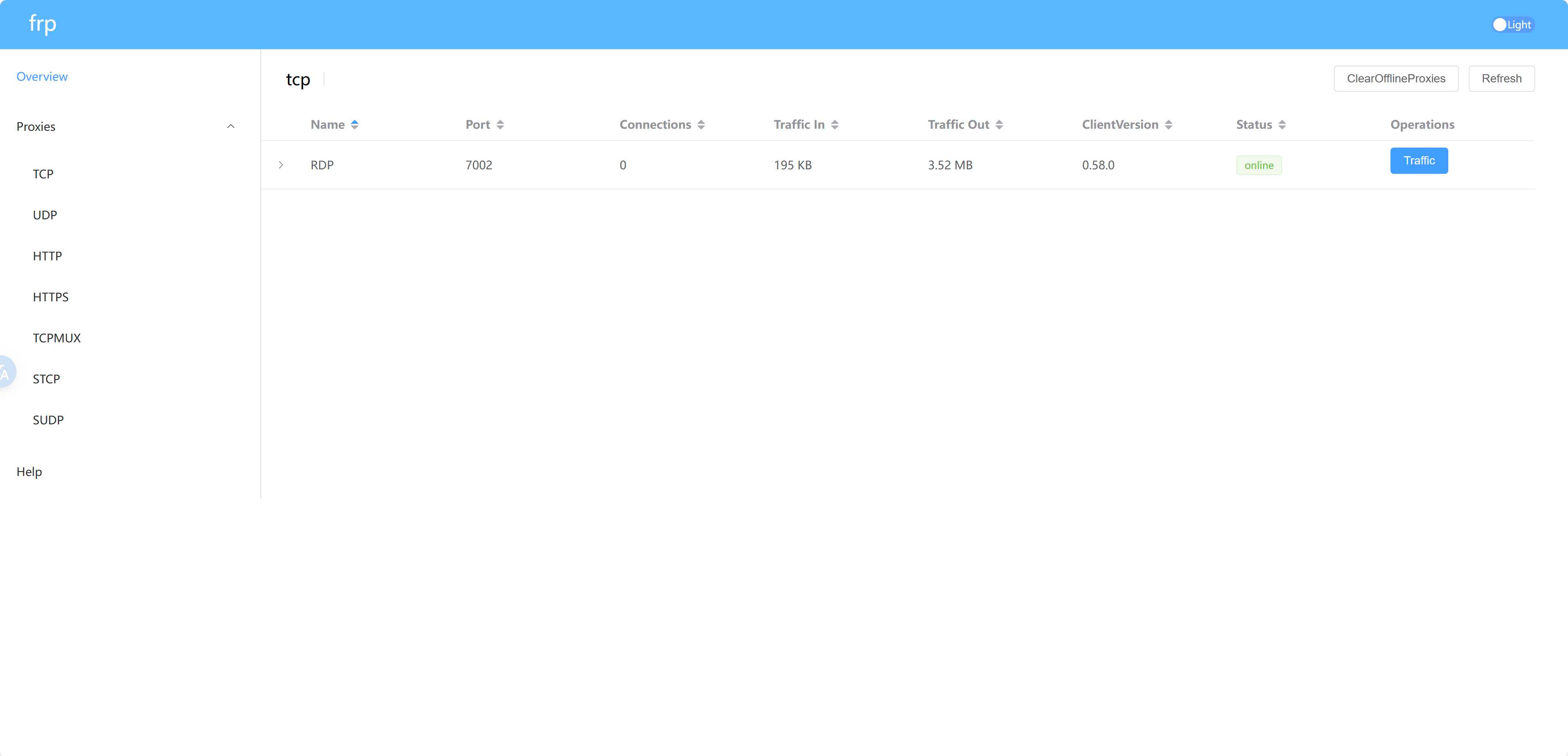Open the Help link in sidebar

point(29,472)
